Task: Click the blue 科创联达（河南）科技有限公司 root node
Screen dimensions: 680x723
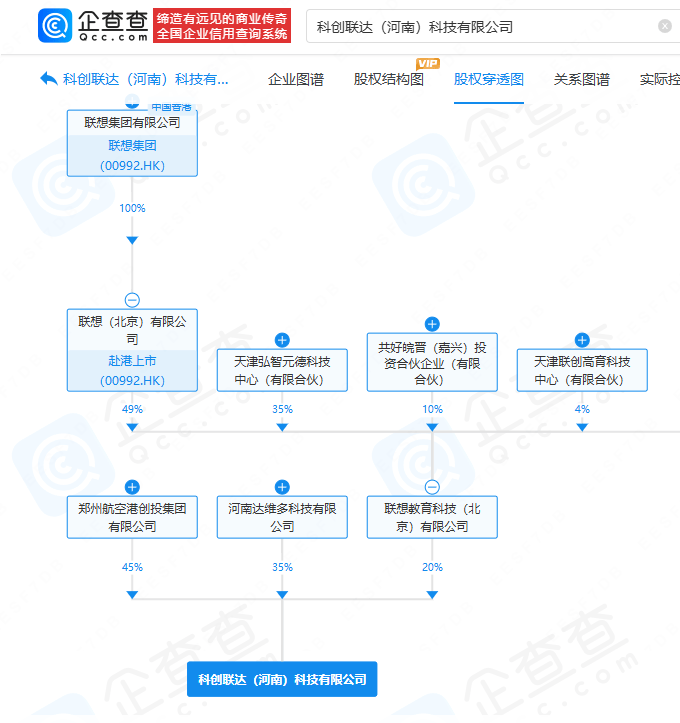Action: pyautogui.click(x=282, y=679)
